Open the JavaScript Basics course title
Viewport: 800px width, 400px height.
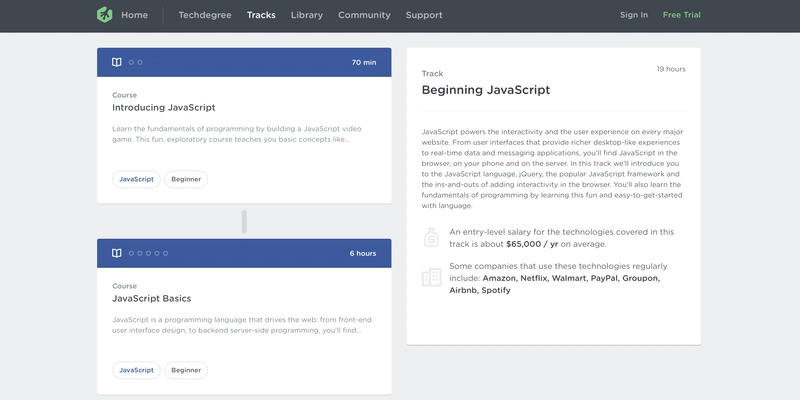tap(152, 298)
